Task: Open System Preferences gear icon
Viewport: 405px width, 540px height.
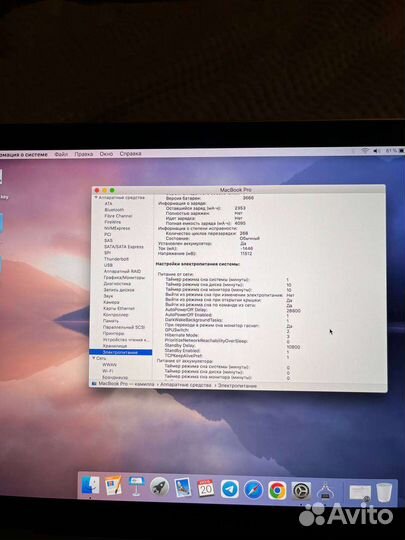Action: point(301,491)
